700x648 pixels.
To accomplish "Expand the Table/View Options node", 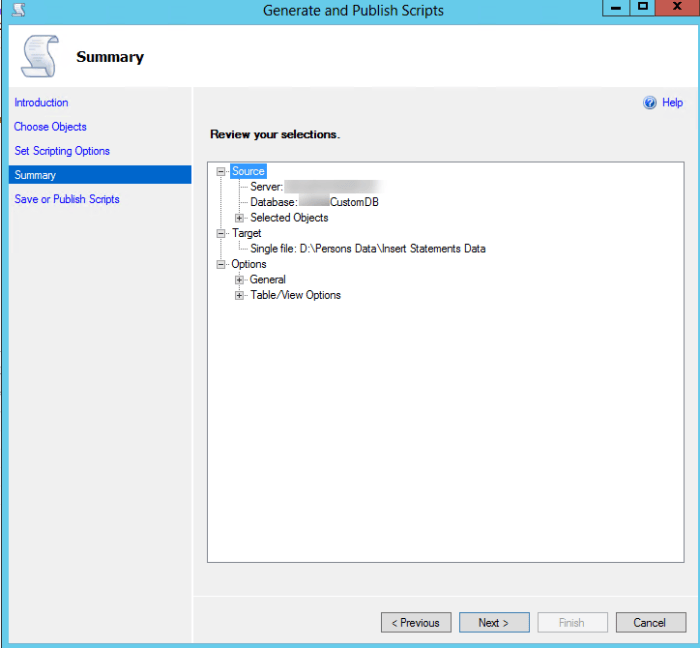I will point(239,295).
